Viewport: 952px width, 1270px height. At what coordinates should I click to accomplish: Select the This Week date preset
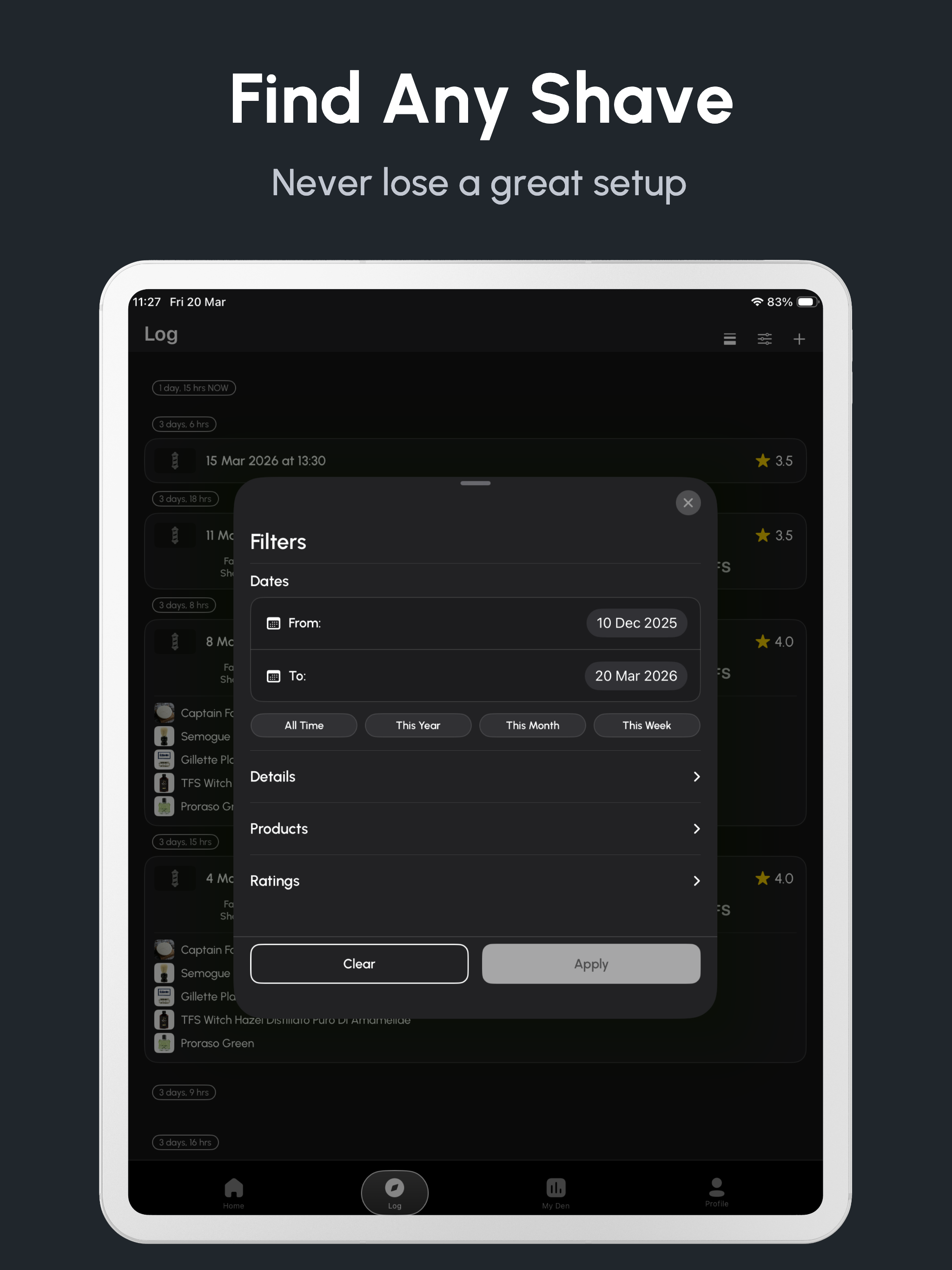pos(647,725)
